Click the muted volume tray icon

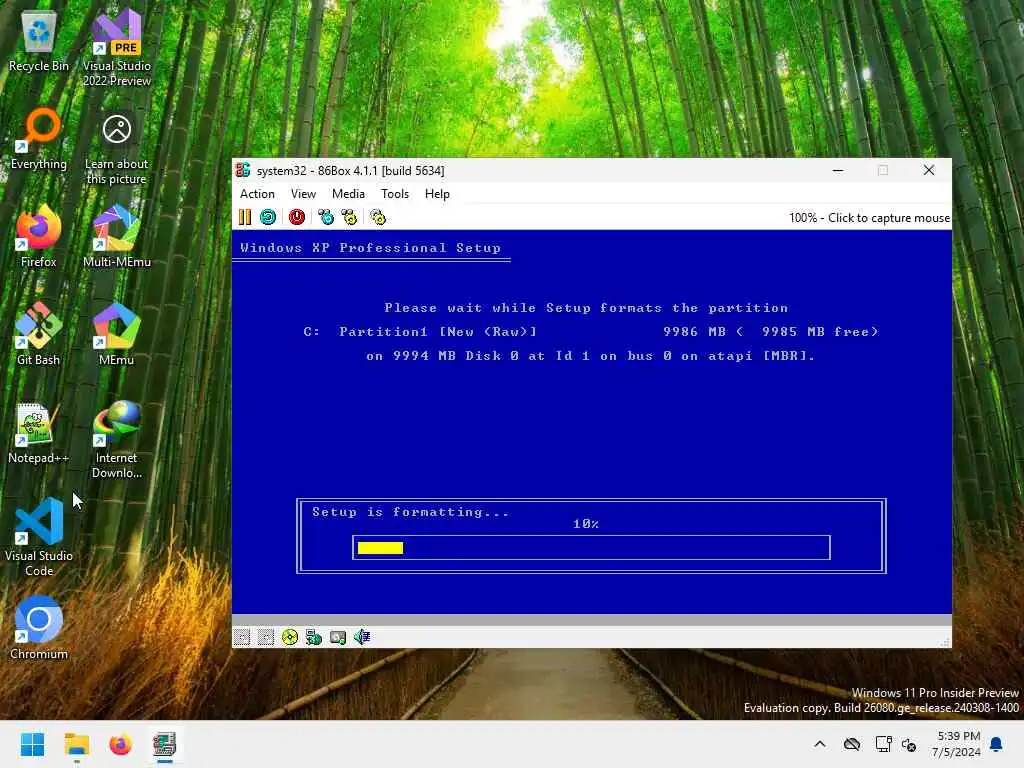tap(909, 744)
